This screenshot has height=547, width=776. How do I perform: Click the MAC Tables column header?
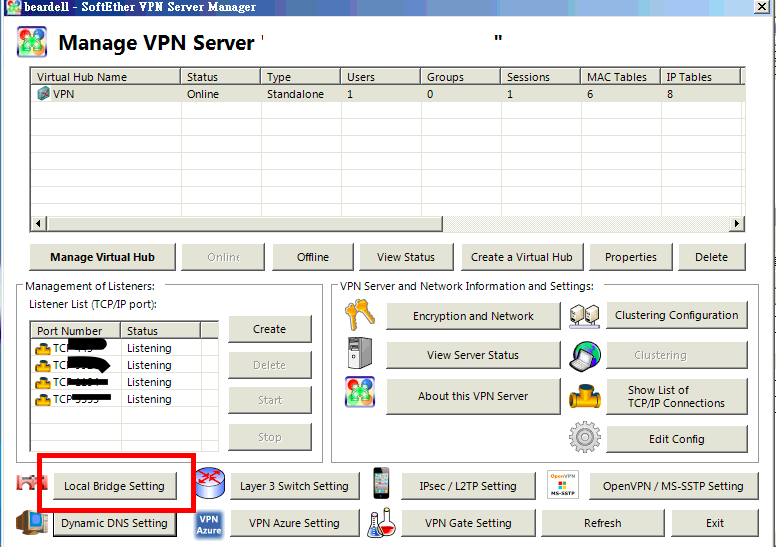click(x=621, y=77)
